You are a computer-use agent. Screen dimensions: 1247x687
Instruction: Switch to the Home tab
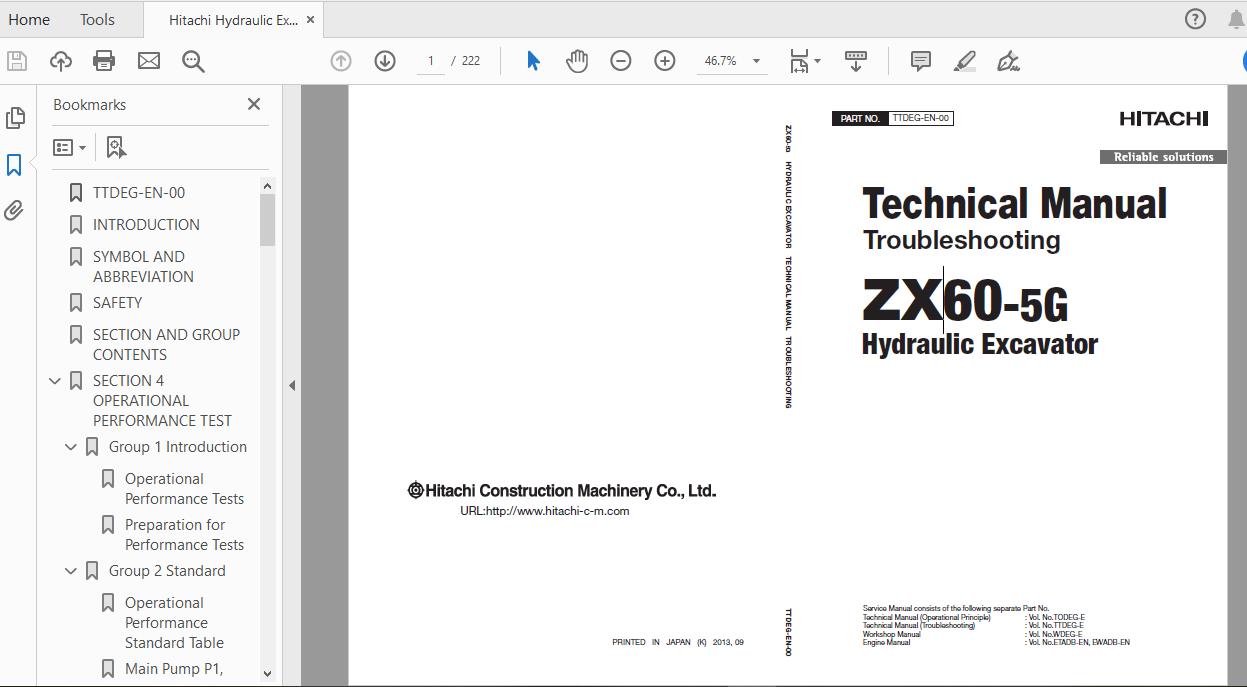point(29,19)
